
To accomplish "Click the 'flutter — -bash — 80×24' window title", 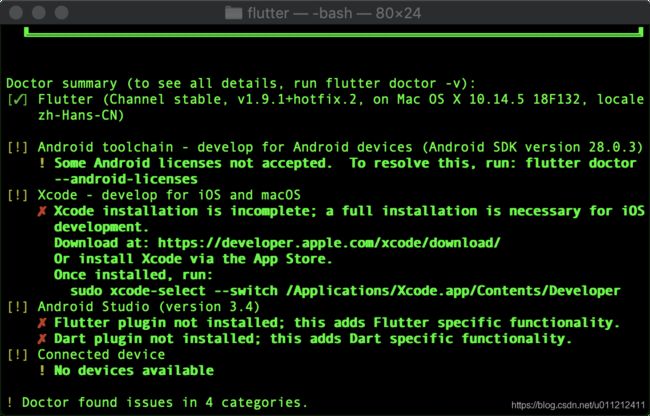I will (334, 13).
